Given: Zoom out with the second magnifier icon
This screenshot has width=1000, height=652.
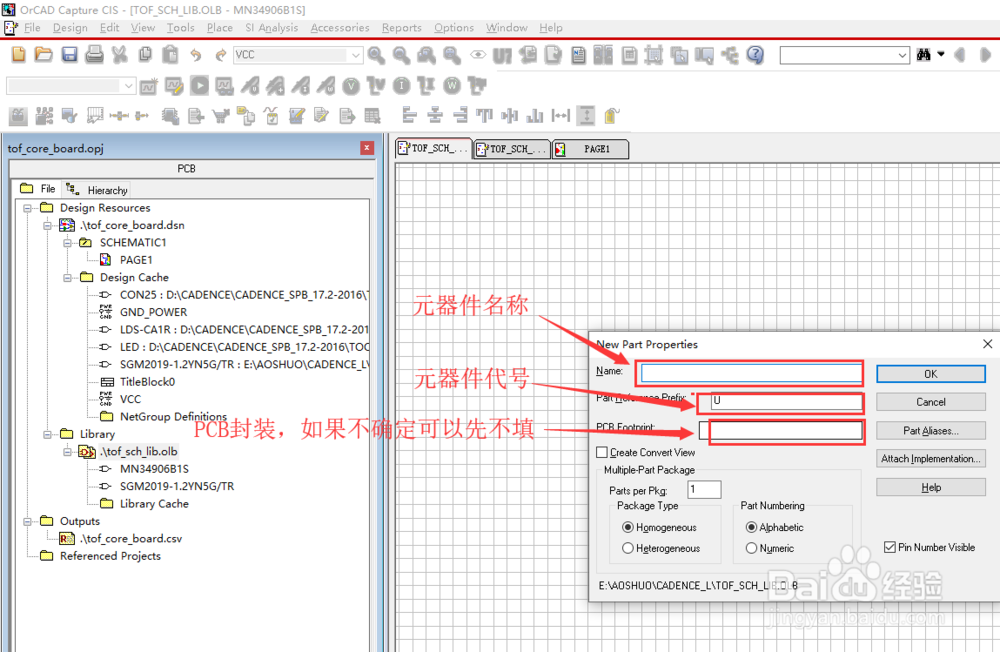Looking at the screenshot, I should pos(401,56).
